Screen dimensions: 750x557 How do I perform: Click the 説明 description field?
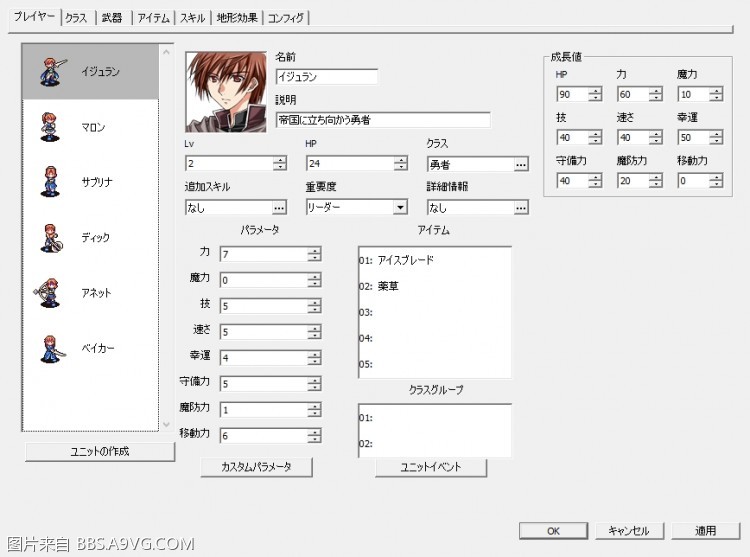click(x=383, y=120)
